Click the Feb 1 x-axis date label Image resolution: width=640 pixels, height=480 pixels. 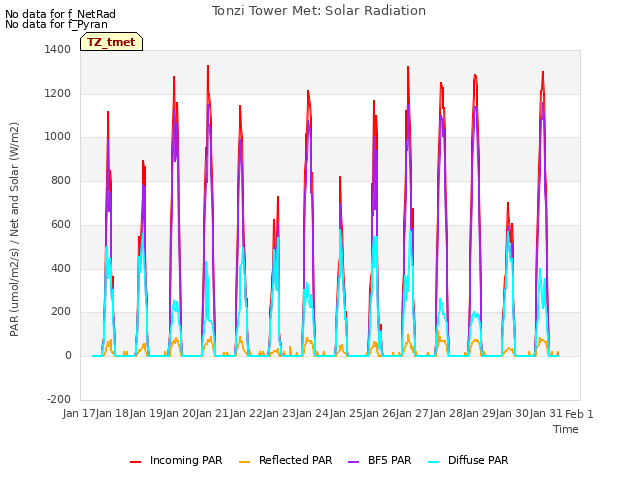pyautogui.click(x=579, y=414)
